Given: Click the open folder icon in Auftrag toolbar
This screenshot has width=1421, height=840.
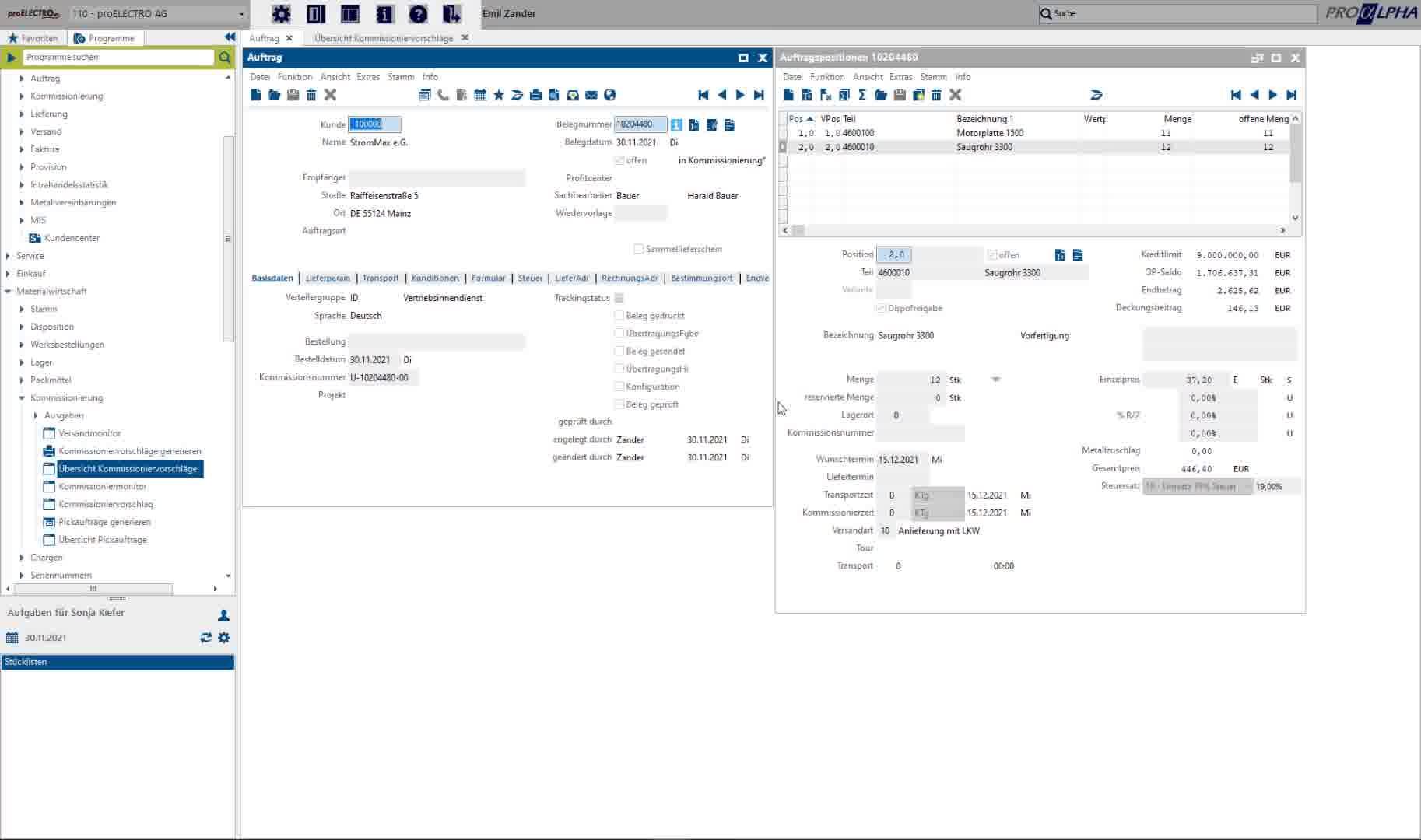Looking at the screenshot, I should [x=274, y=95].
